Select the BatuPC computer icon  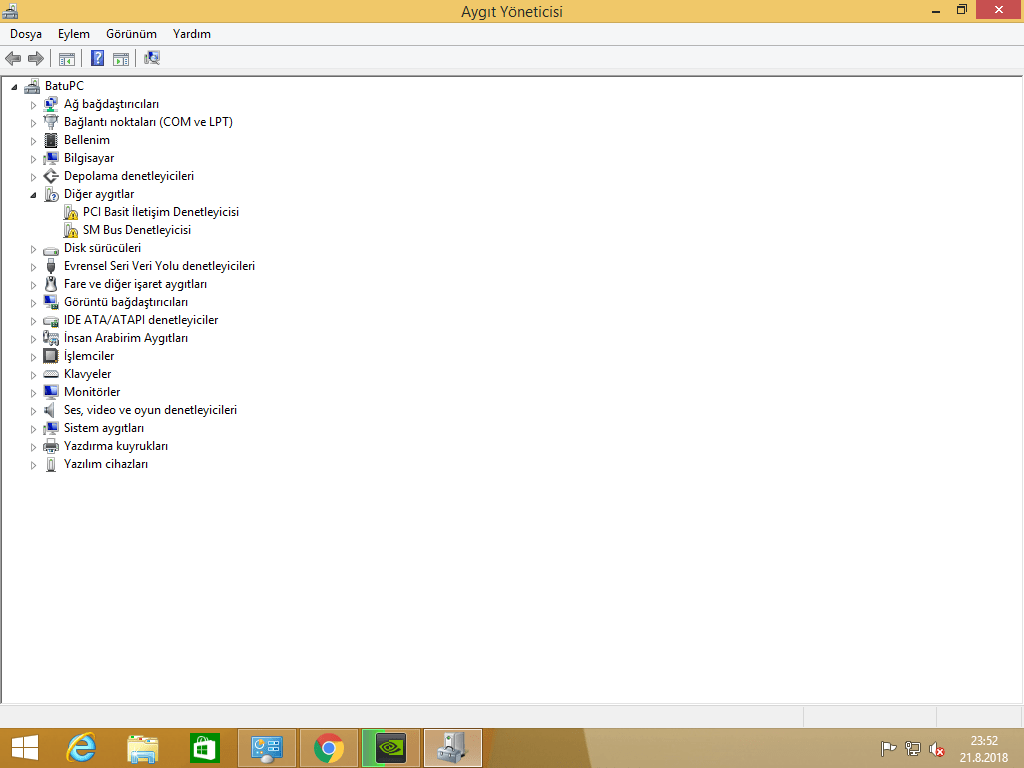point(32,86)
